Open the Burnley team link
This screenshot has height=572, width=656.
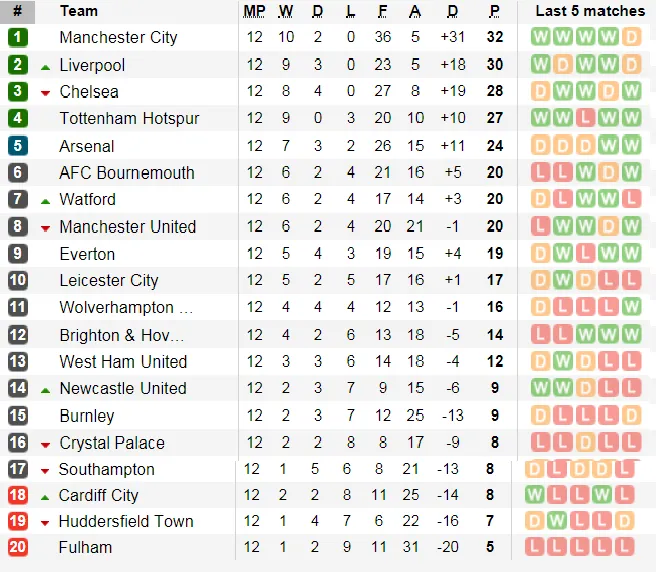pyautogui.click(x=86, y=416)
